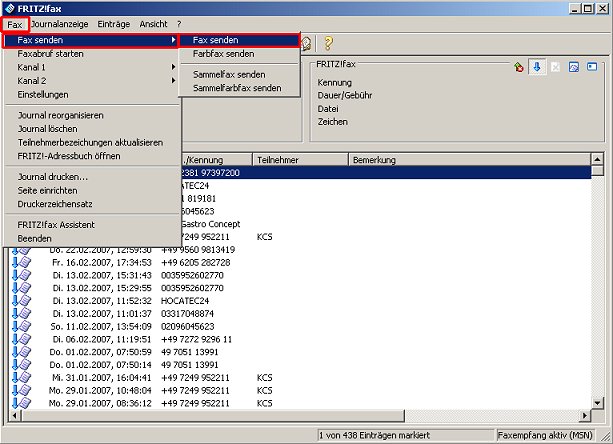Select FRITZ!-Adressbuch öffnen

(91, 156)
